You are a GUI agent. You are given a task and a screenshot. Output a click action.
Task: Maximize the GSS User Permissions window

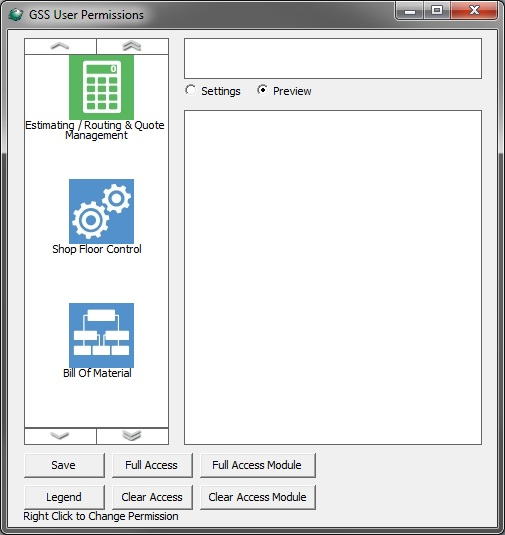(437, 11)
